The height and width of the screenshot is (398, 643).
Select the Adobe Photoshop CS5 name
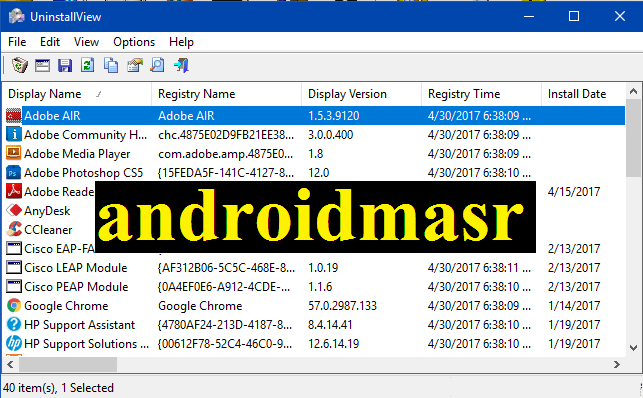[x=83, y=173]
